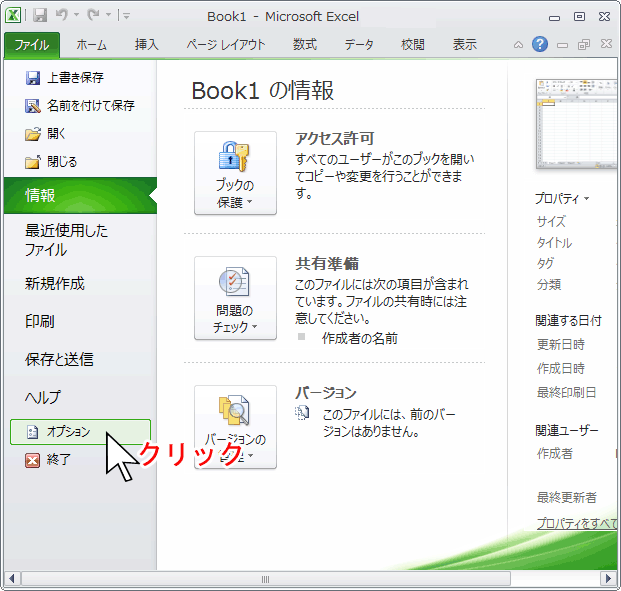This screenshot has height=591, width=621.
Task: Open the Undo history dropdown arrow
Action: click(x=76, y=15)
